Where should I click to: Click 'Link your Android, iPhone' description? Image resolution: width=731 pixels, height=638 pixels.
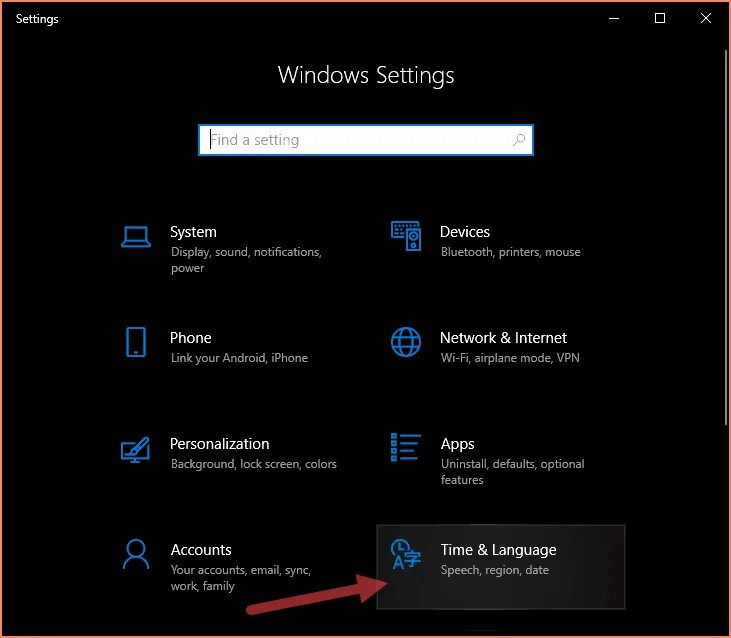[x=239, y=358]
